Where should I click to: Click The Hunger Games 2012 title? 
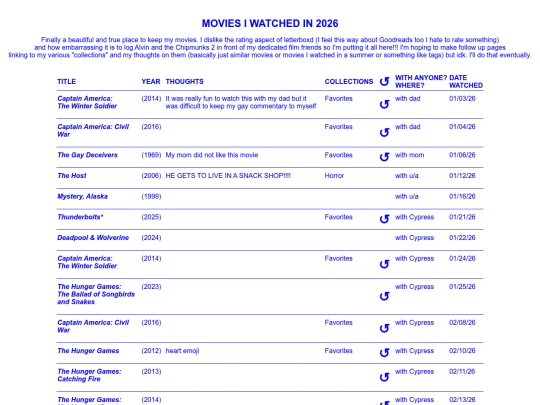[x=88, y=351]
